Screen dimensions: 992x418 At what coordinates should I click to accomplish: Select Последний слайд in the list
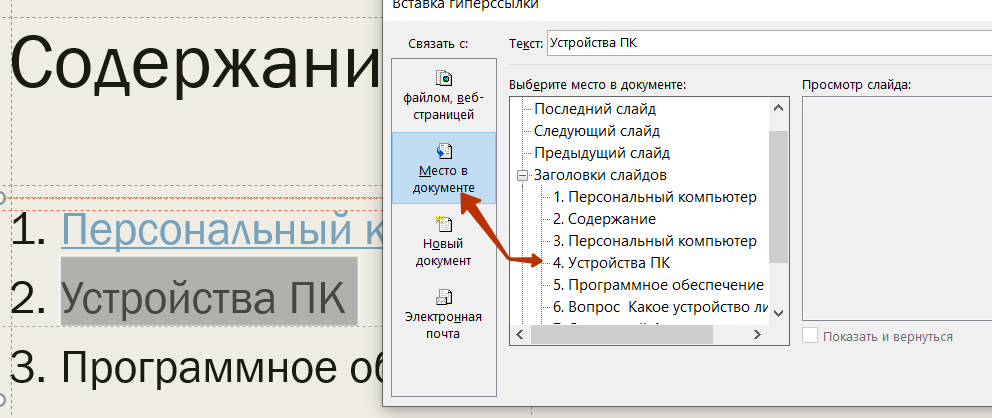(x=595, y=109)
